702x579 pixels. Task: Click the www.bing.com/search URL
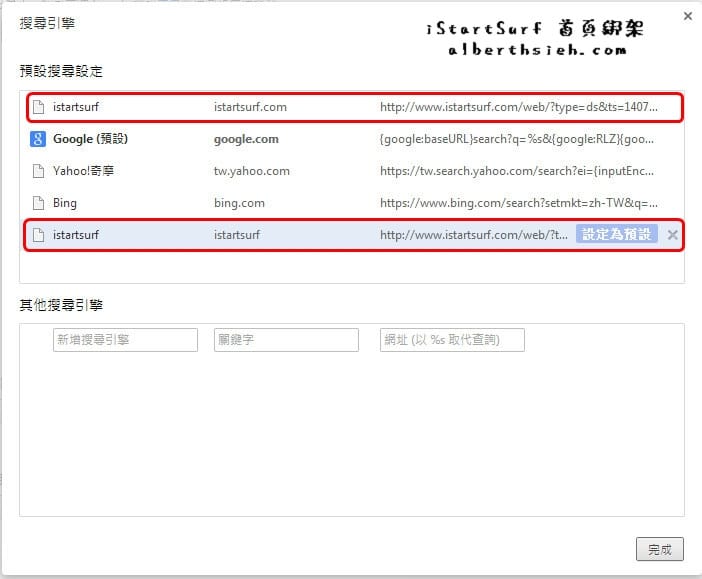(x=519, y=203)
